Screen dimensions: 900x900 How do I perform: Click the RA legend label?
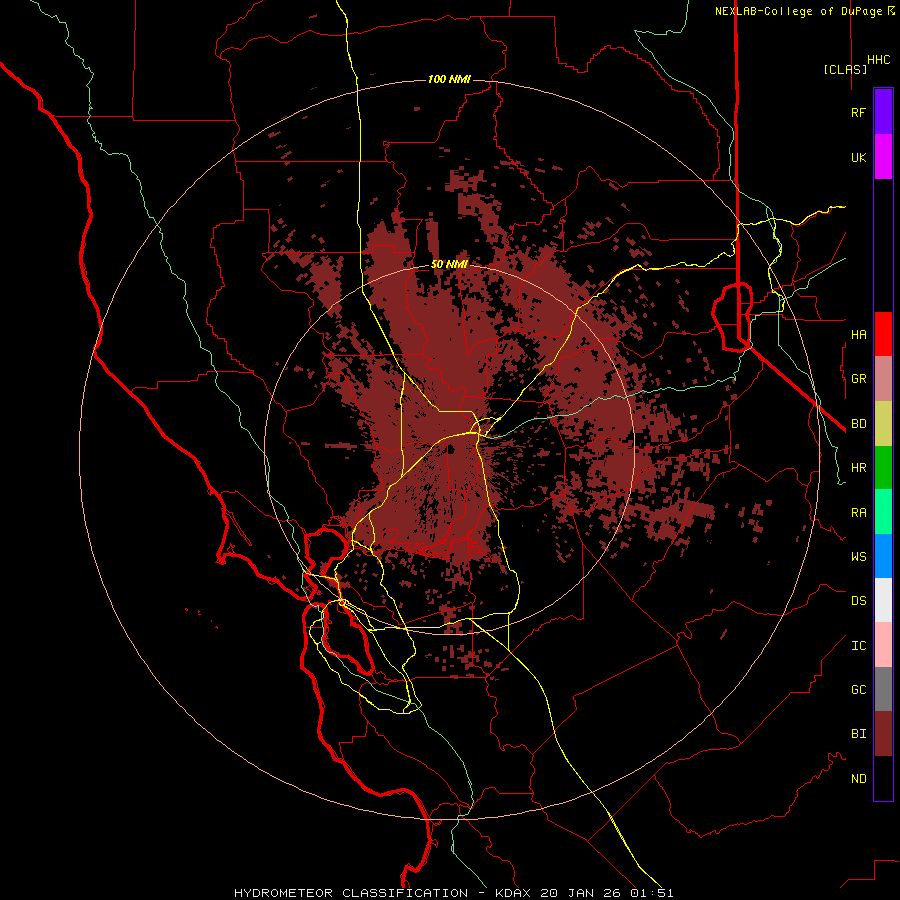tap(858, 513)
